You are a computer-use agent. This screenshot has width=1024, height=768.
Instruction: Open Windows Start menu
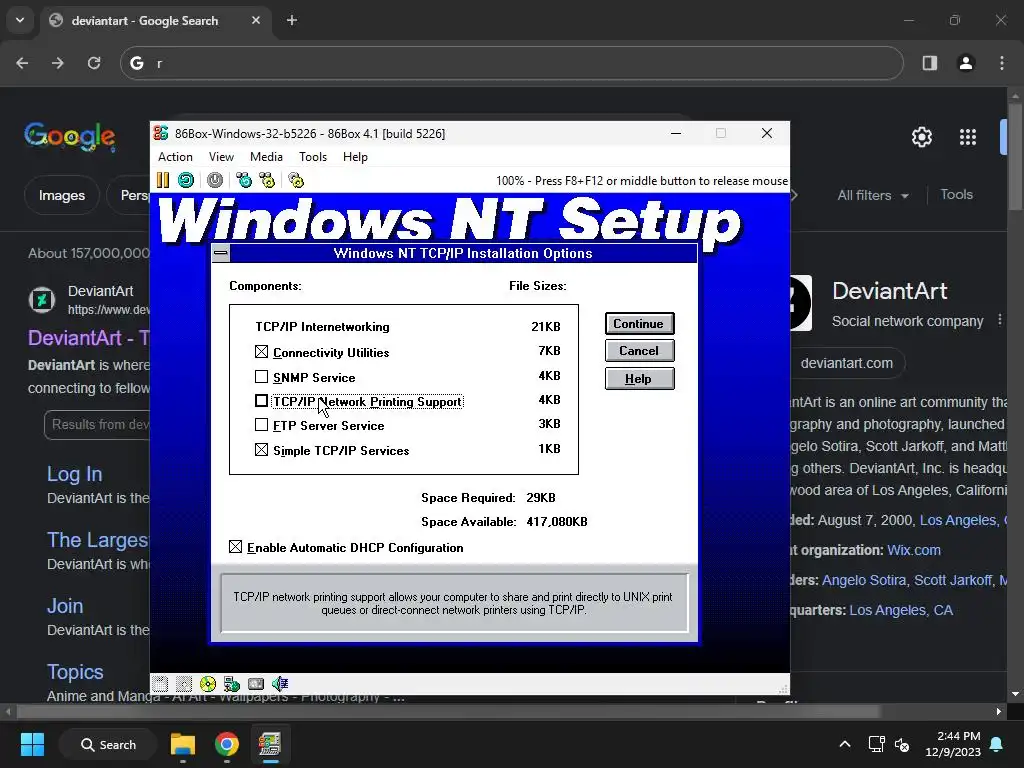32,744
